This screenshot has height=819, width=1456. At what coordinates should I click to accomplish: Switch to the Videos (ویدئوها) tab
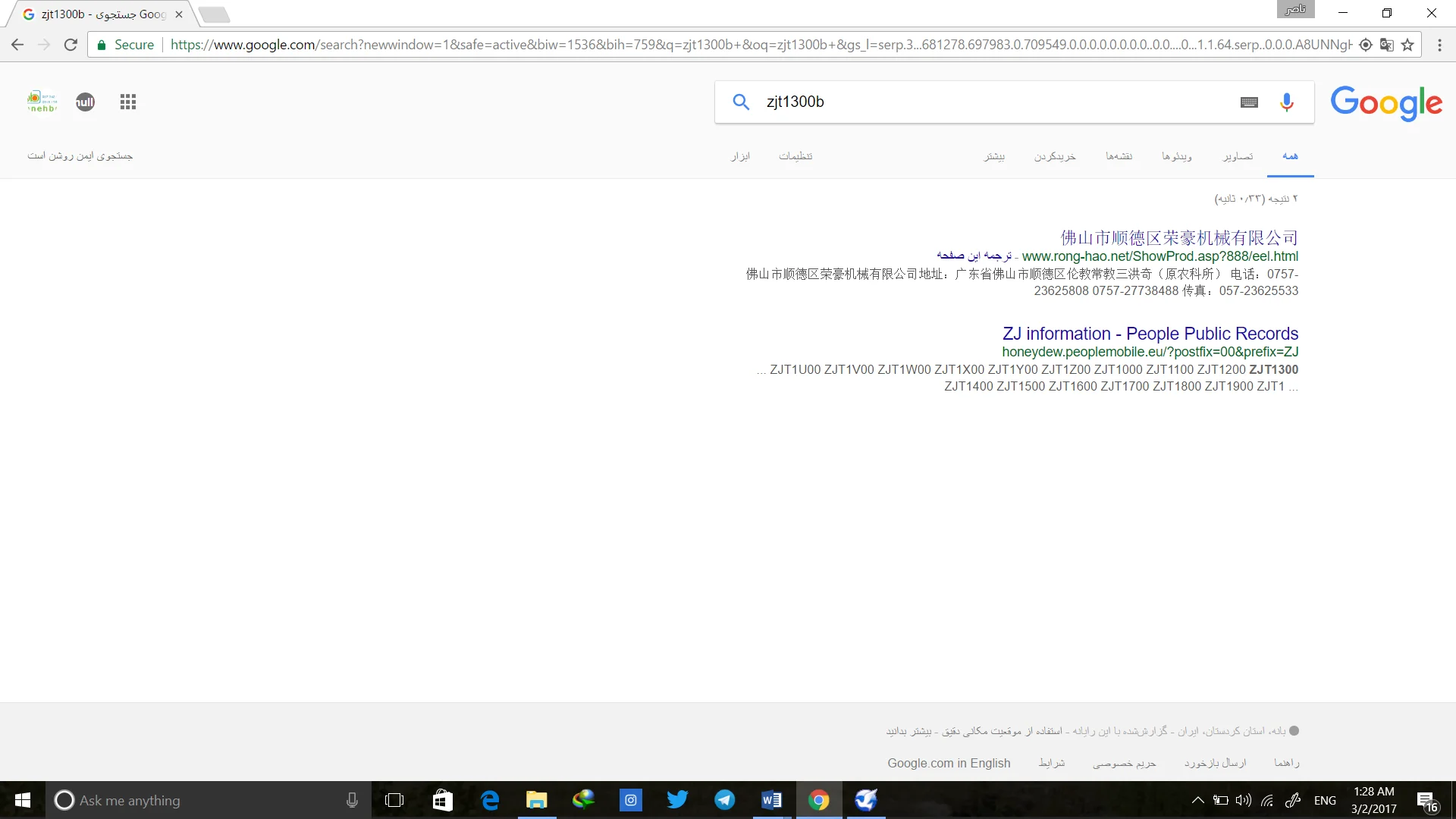point(1176,156)
